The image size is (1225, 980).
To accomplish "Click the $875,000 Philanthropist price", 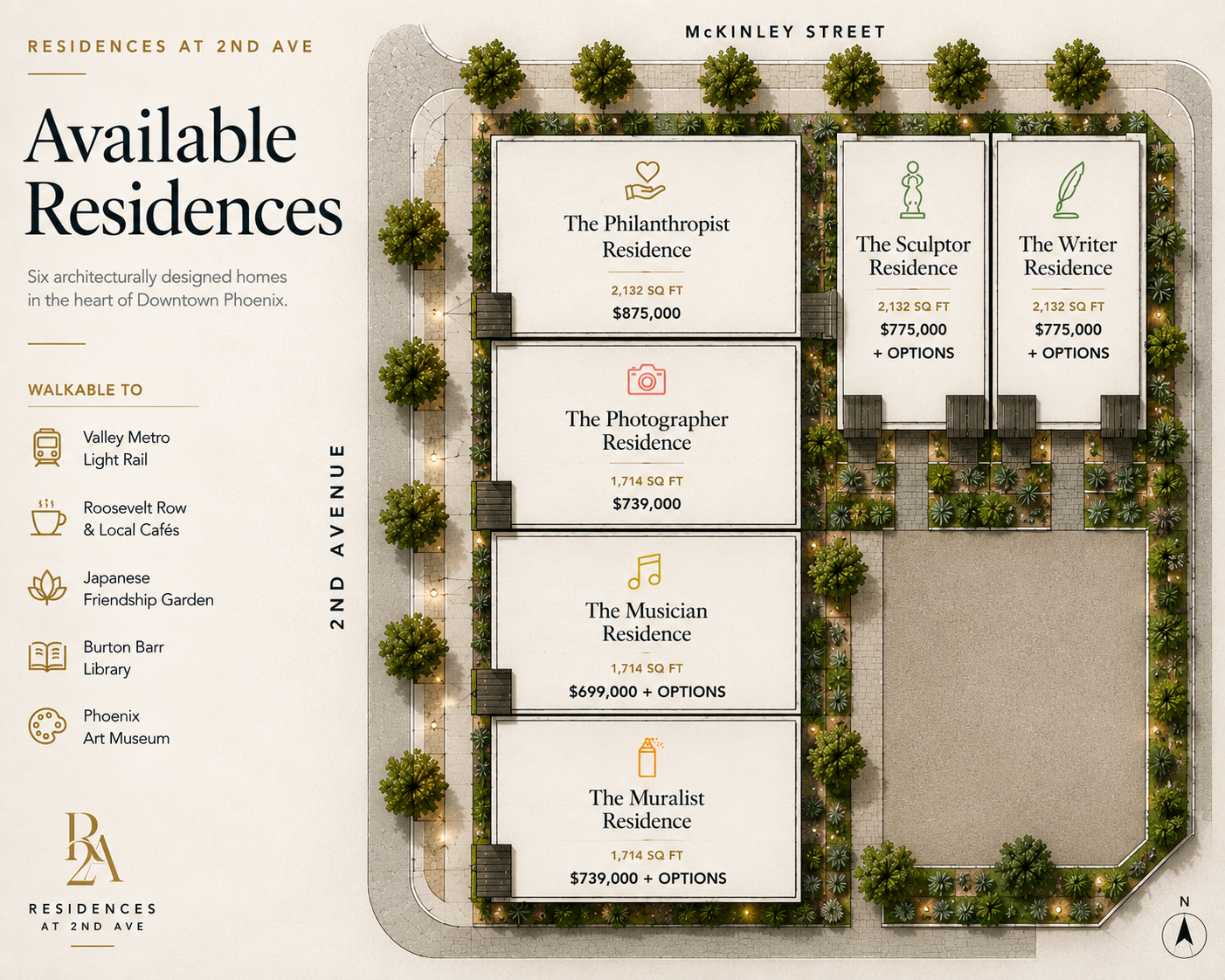I will (647, 313).
